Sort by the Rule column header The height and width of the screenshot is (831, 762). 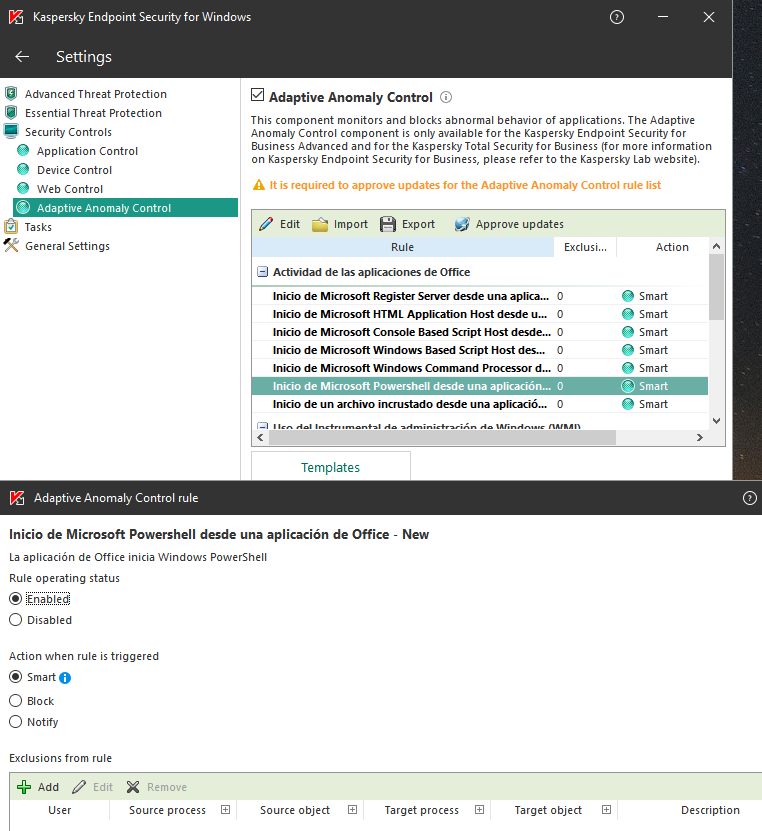[x=402, y=247]
